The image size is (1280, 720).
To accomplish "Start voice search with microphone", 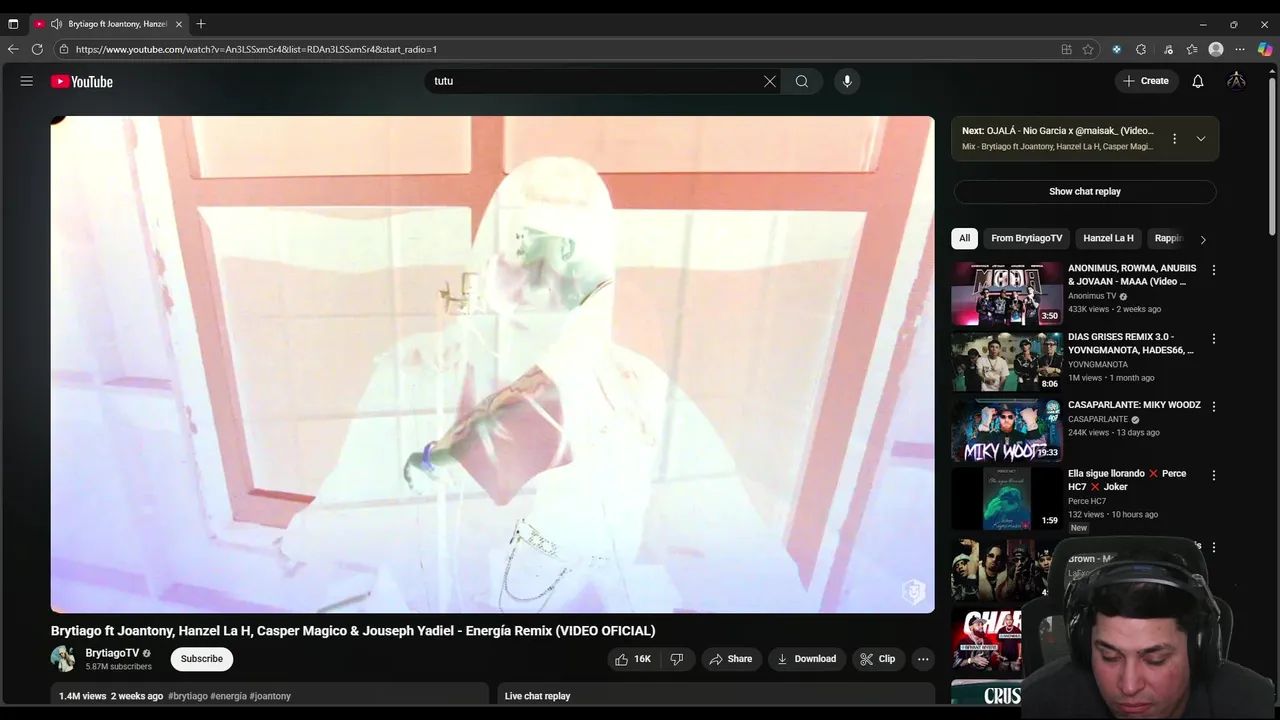I will tap(847, 81).
